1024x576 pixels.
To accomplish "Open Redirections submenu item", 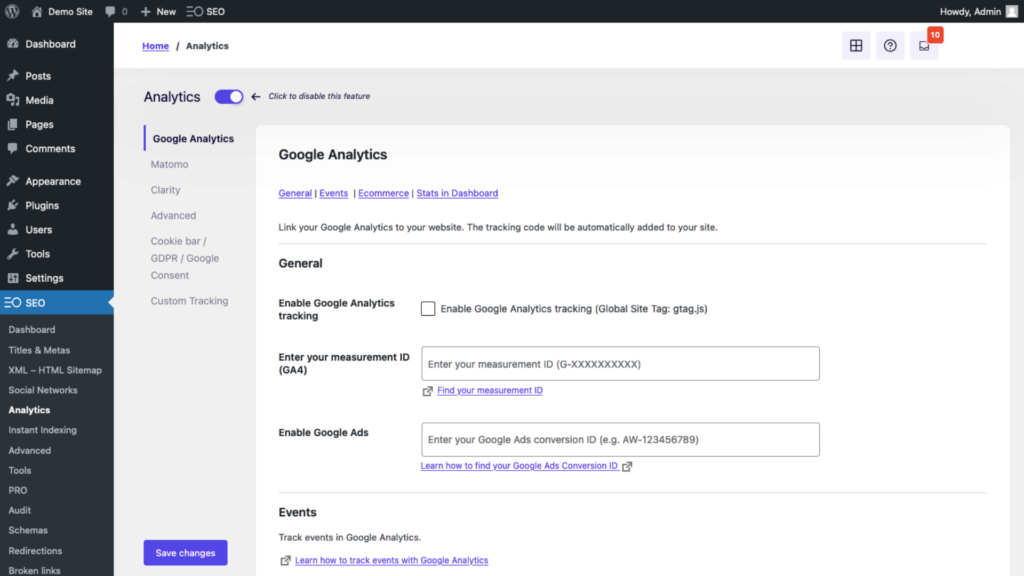I will pos(35,551).
